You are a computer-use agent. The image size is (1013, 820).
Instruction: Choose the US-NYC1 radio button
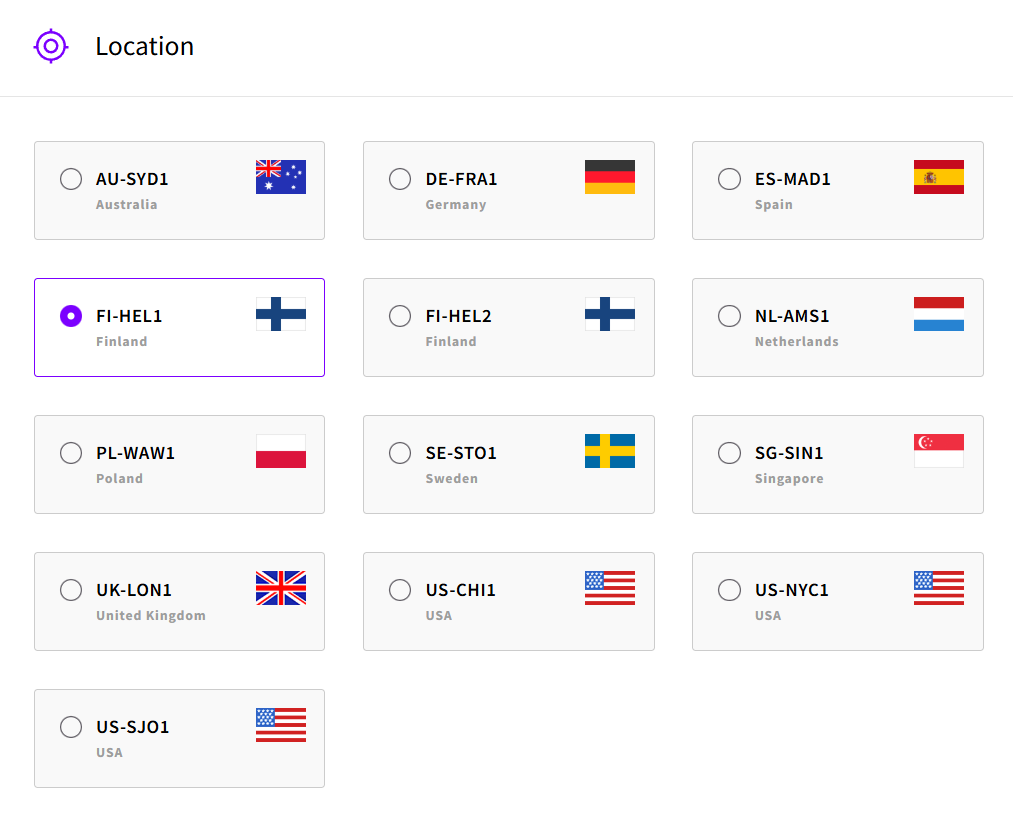coord(730,590)
